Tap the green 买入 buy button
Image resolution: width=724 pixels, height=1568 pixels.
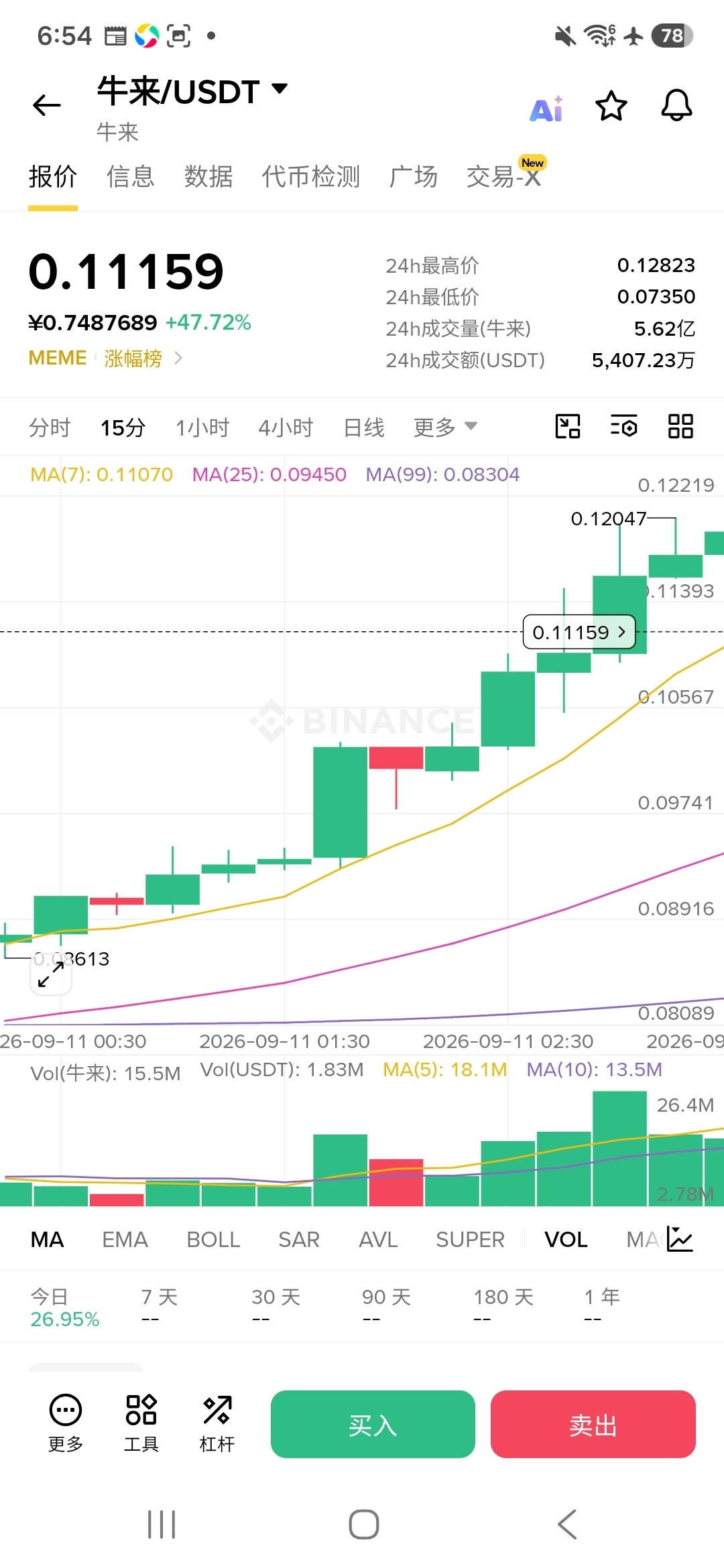tap(373, 1424)
